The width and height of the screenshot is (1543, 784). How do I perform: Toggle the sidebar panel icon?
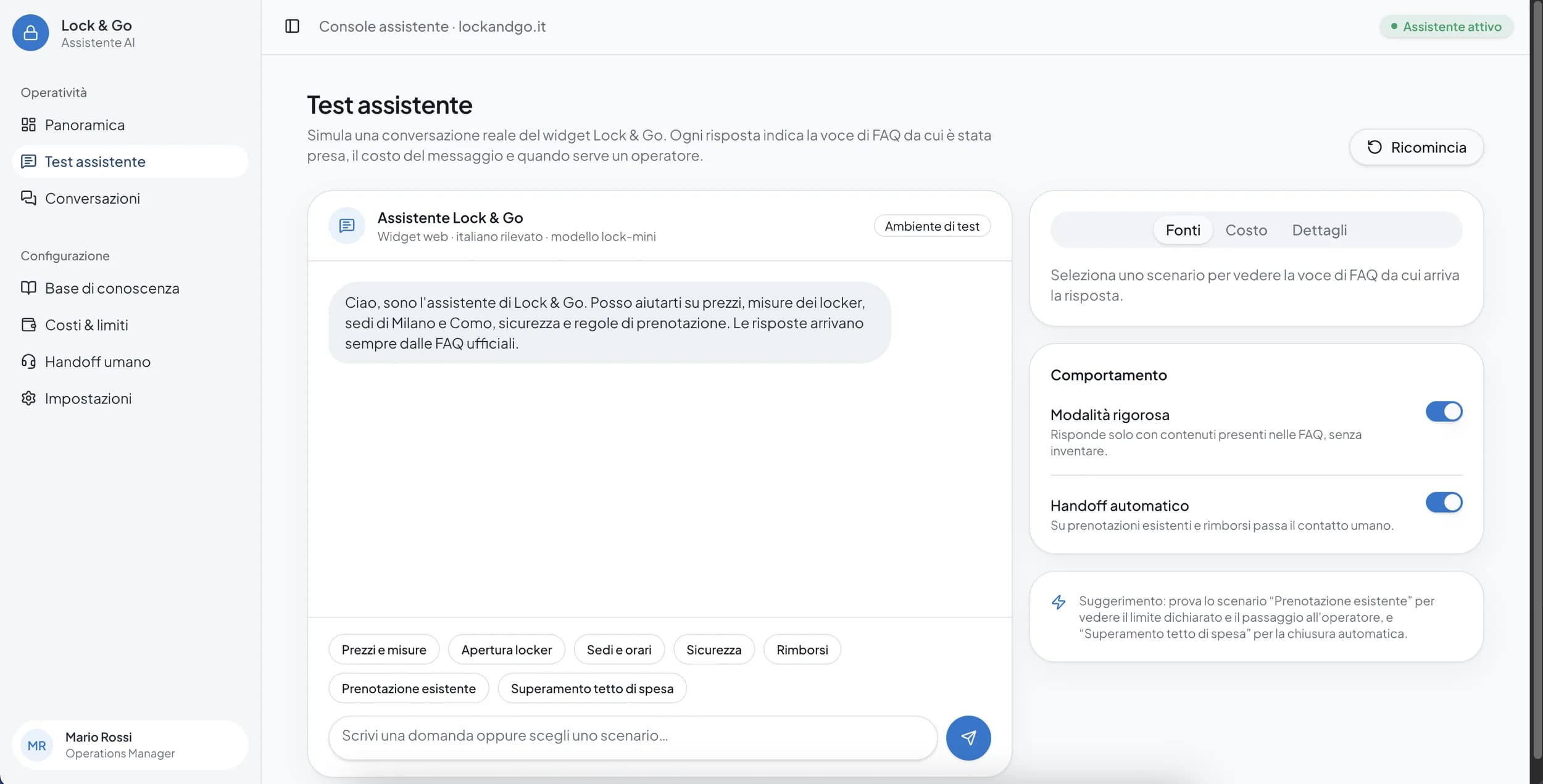click(x=292, y=27)
